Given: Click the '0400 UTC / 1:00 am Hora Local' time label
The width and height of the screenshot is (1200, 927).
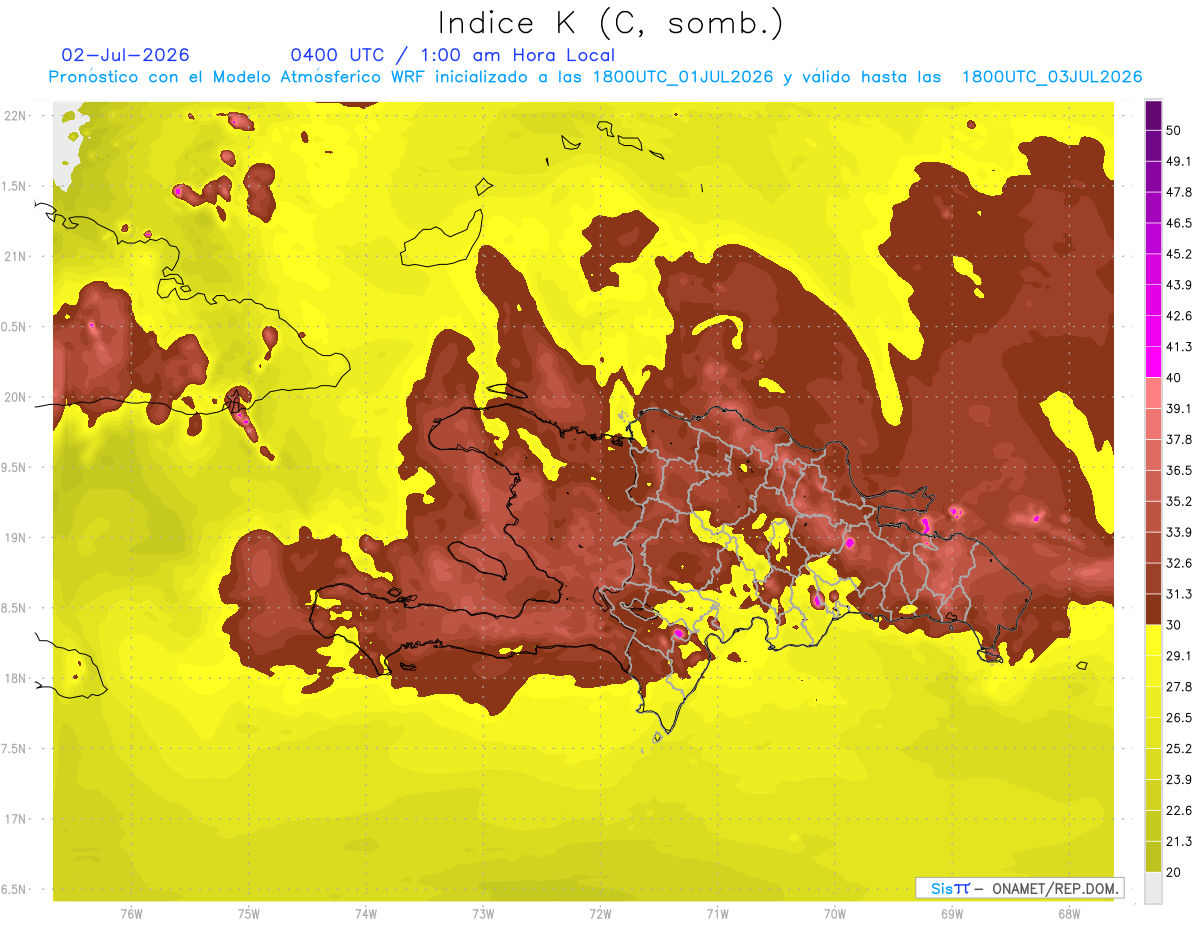Looking at the screenshot, I should tap(452, 55).
